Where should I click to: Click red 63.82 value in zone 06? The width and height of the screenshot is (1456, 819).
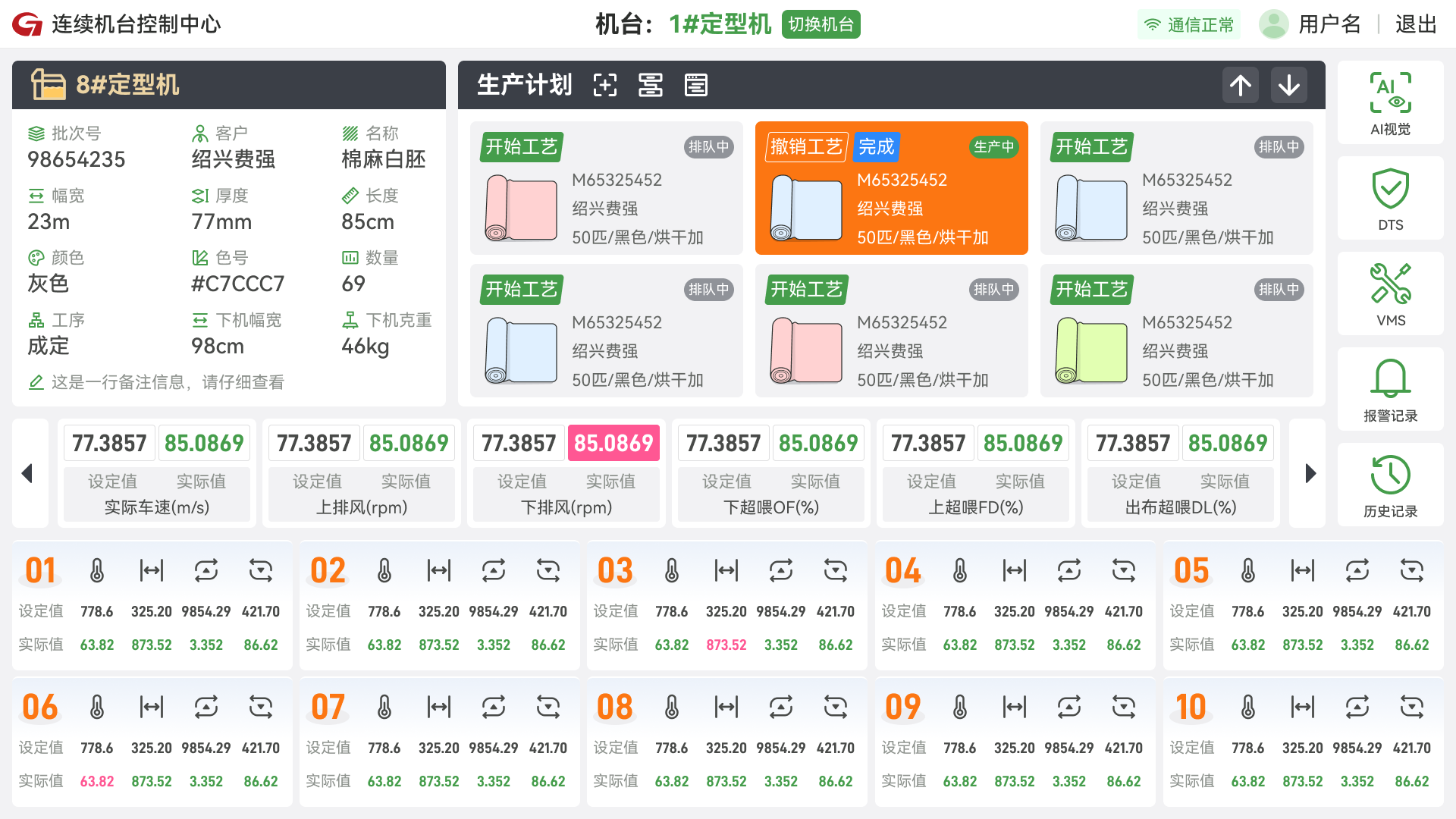(x=97, y=781)
